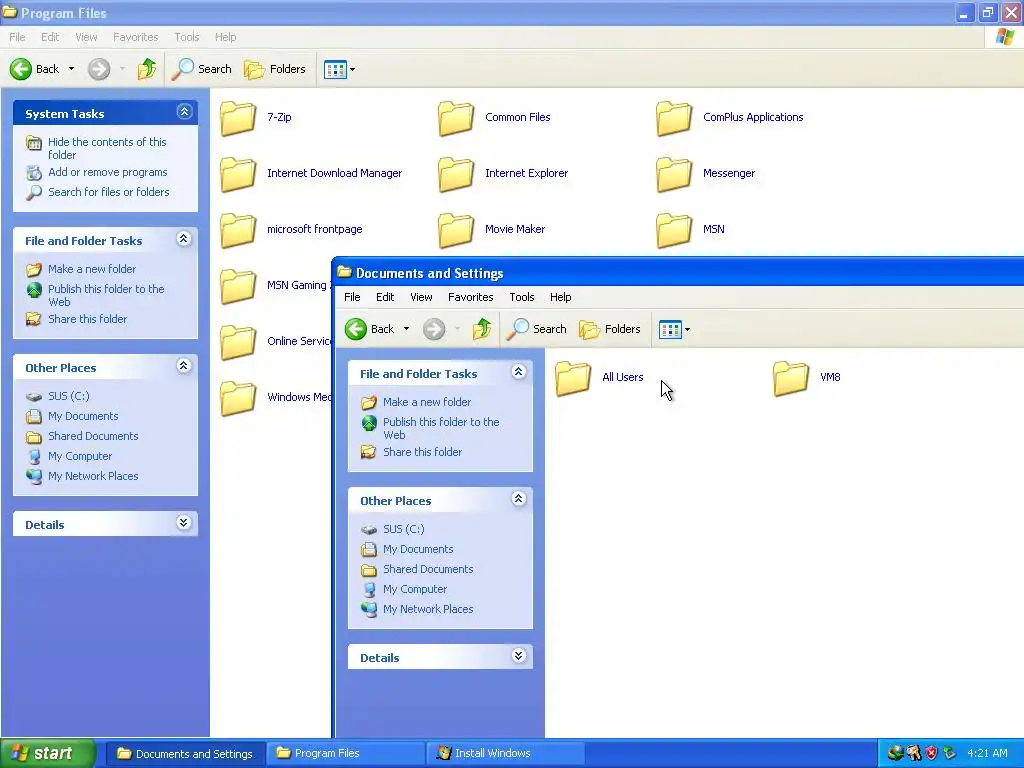The image size is (1024, 768).
Task: Open Back history dropdown in Documents and Settings
Action: point(406,329)
